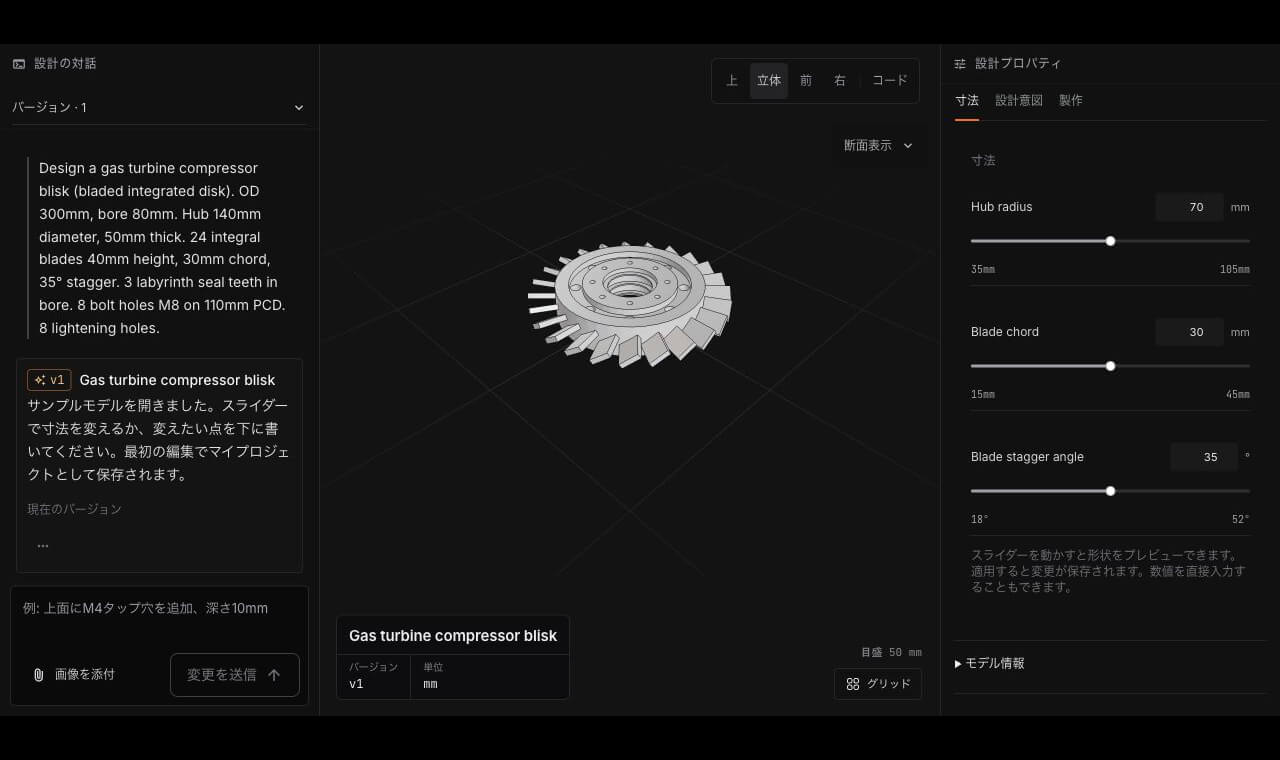Click the send changes arrow icon
1280x760 pixels.
[x=274, y=675]
